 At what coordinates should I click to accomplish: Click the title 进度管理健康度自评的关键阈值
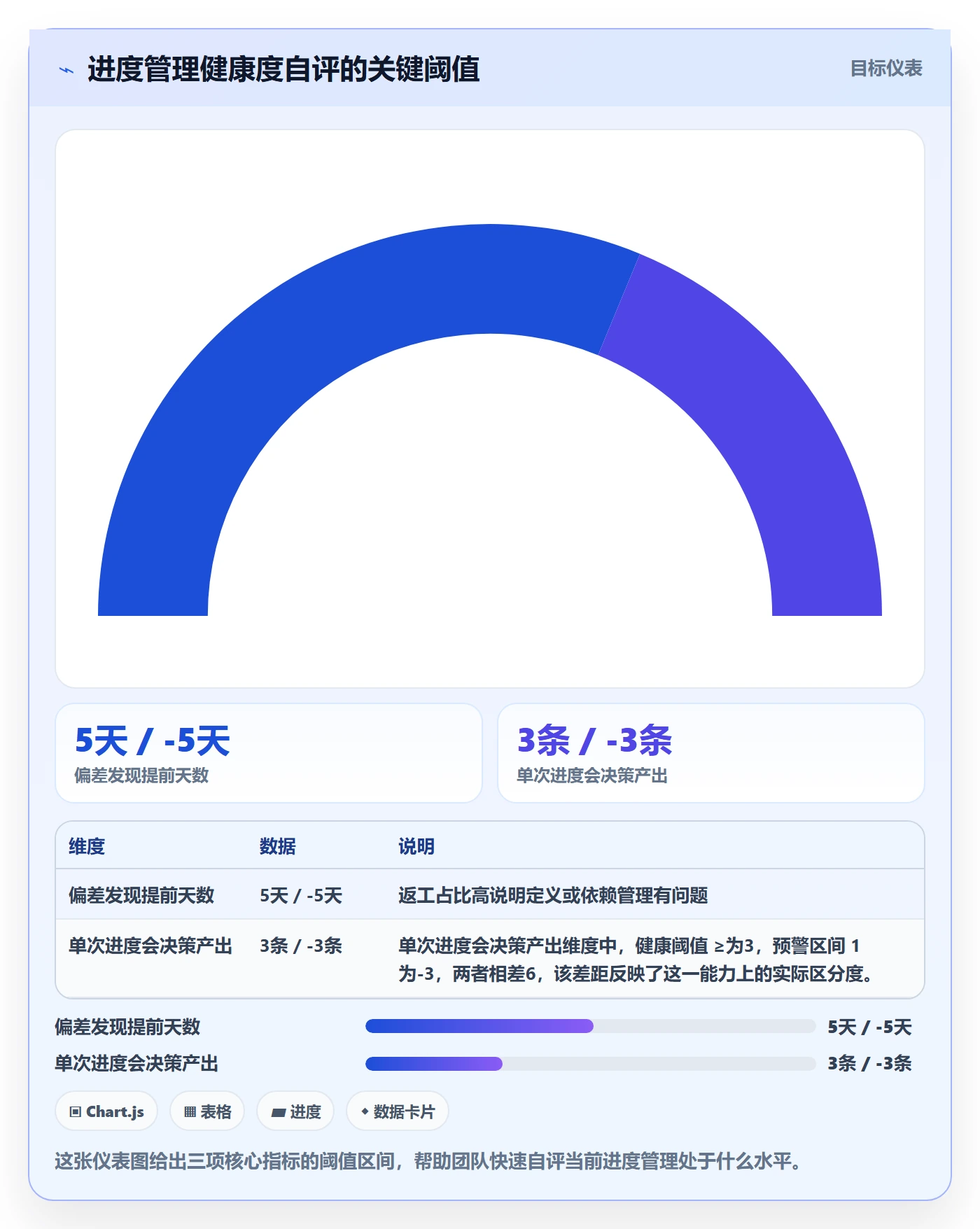click(x=283, y=69)
